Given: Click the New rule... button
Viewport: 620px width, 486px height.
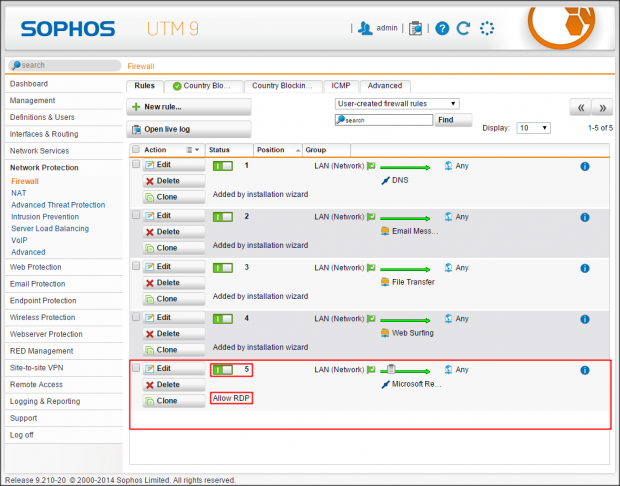Looking at the screenshot, I should (189, 107).
